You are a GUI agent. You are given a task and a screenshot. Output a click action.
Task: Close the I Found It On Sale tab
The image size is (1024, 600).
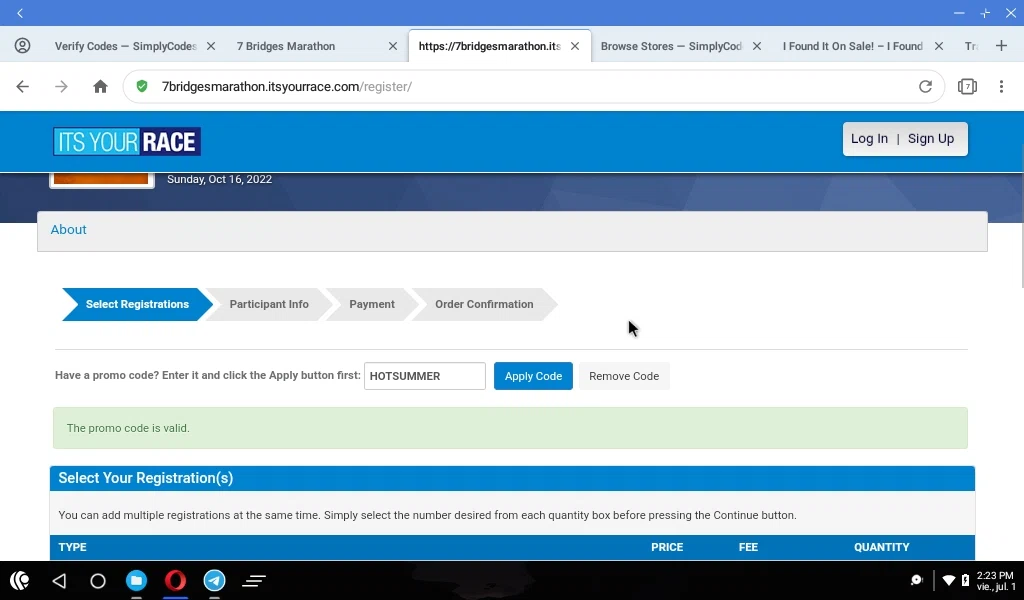(938, 46)
